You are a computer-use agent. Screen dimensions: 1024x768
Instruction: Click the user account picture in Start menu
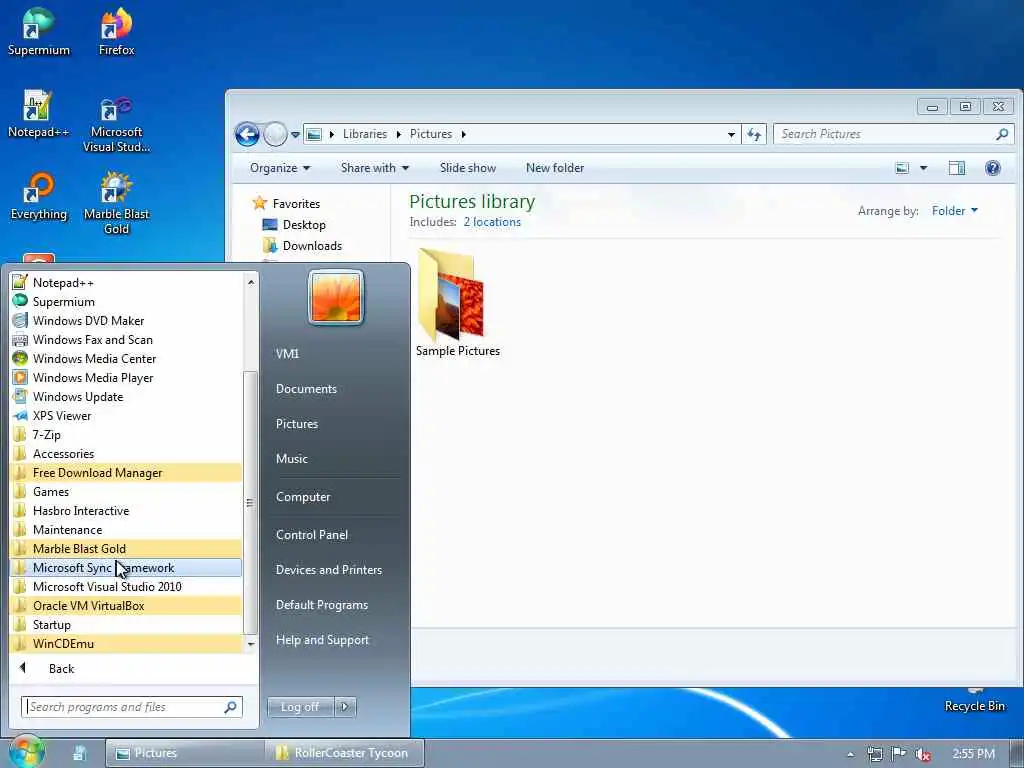point(335,297)
